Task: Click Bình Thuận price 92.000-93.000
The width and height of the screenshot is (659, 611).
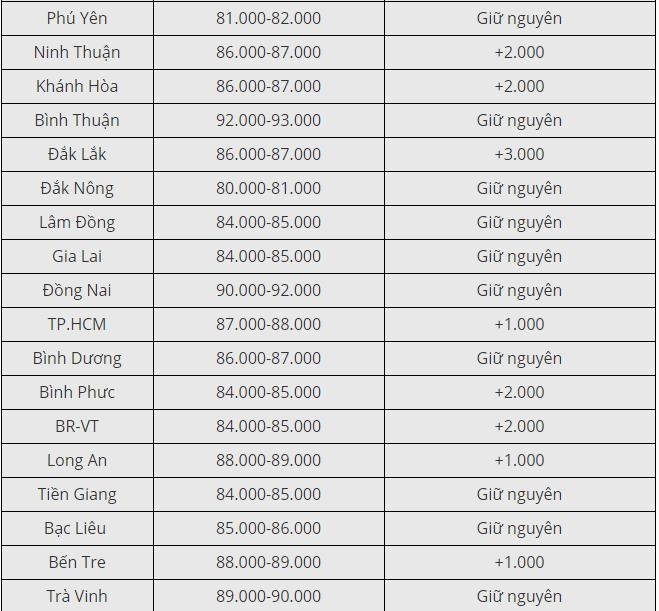Action: coord(269,121)
